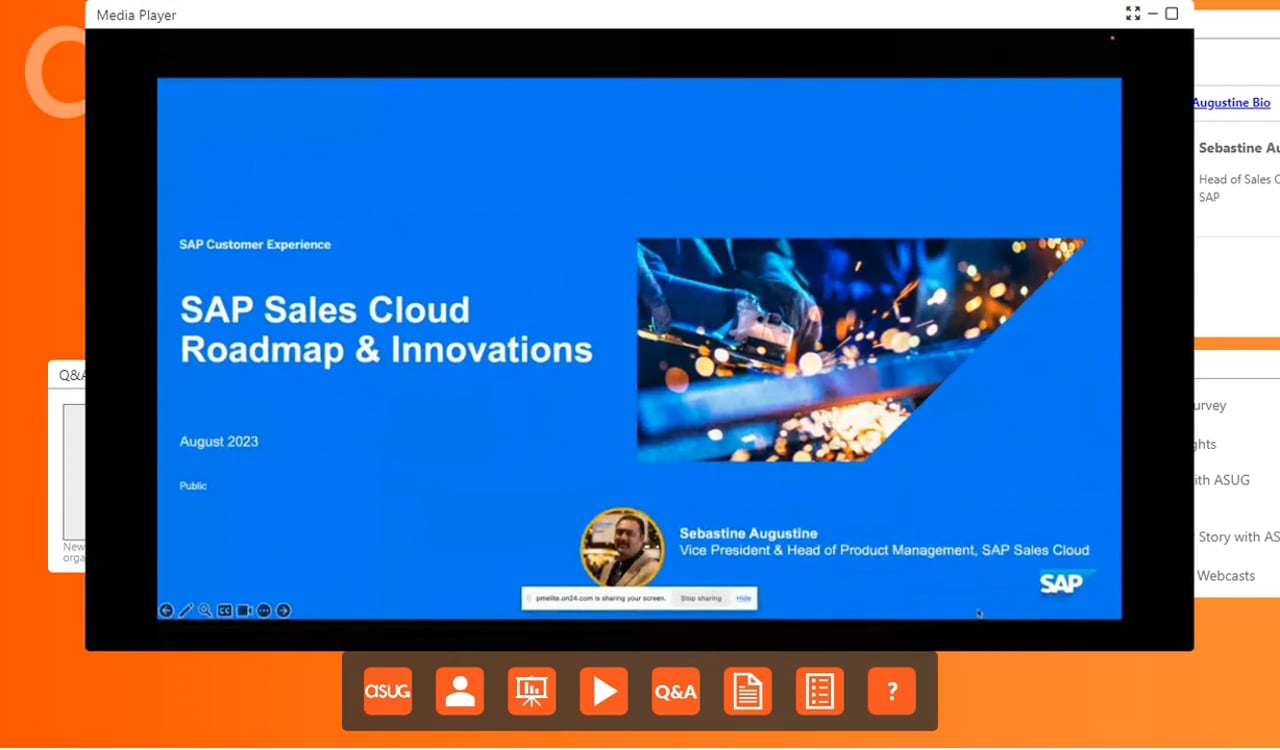
Task: Open the ASUG dock icon
Action: 388,691
